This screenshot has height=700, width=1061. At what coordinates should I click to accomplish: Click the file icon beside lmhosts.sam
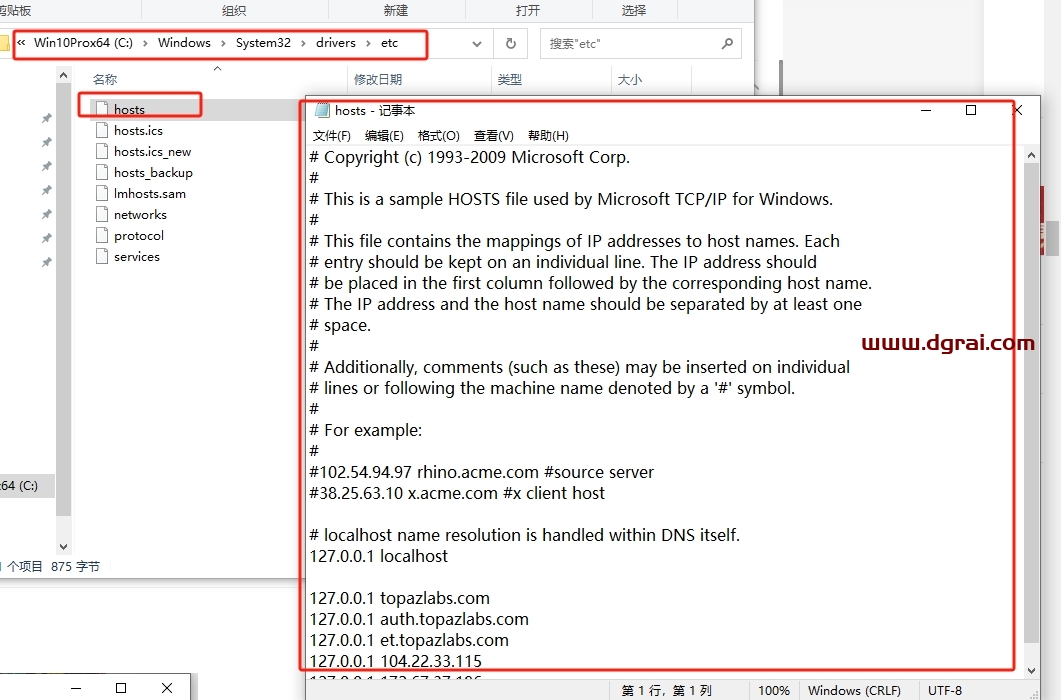point(102,193)
